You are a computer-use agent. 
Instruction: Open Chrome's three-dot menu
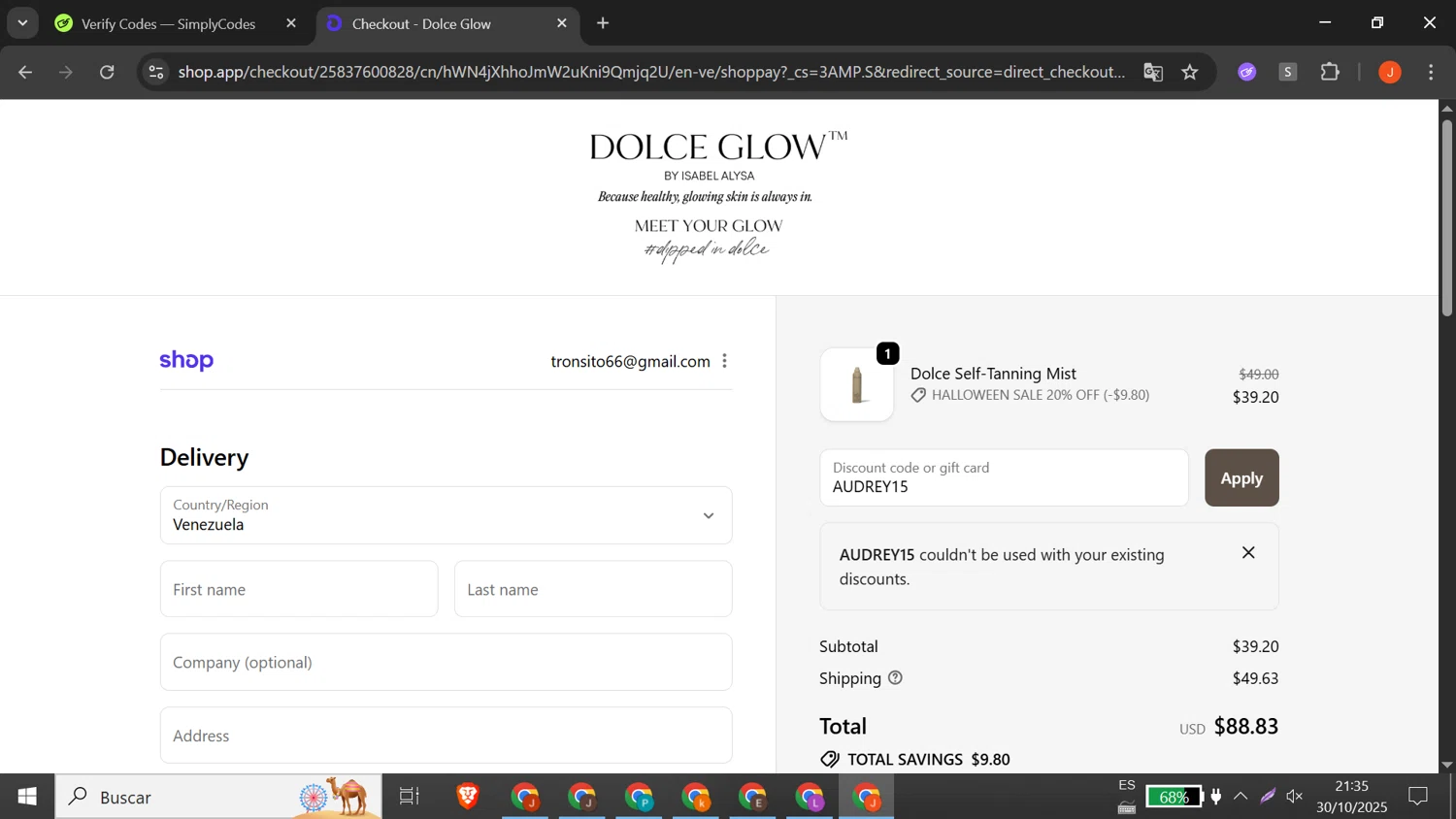pos(1431,72)
